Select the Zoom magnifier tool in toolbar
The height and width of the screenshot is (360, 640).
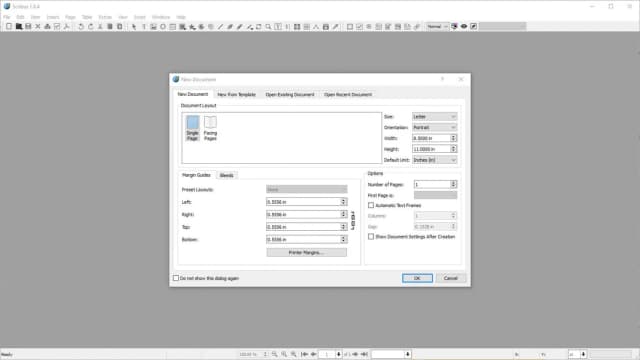[268, 27]
